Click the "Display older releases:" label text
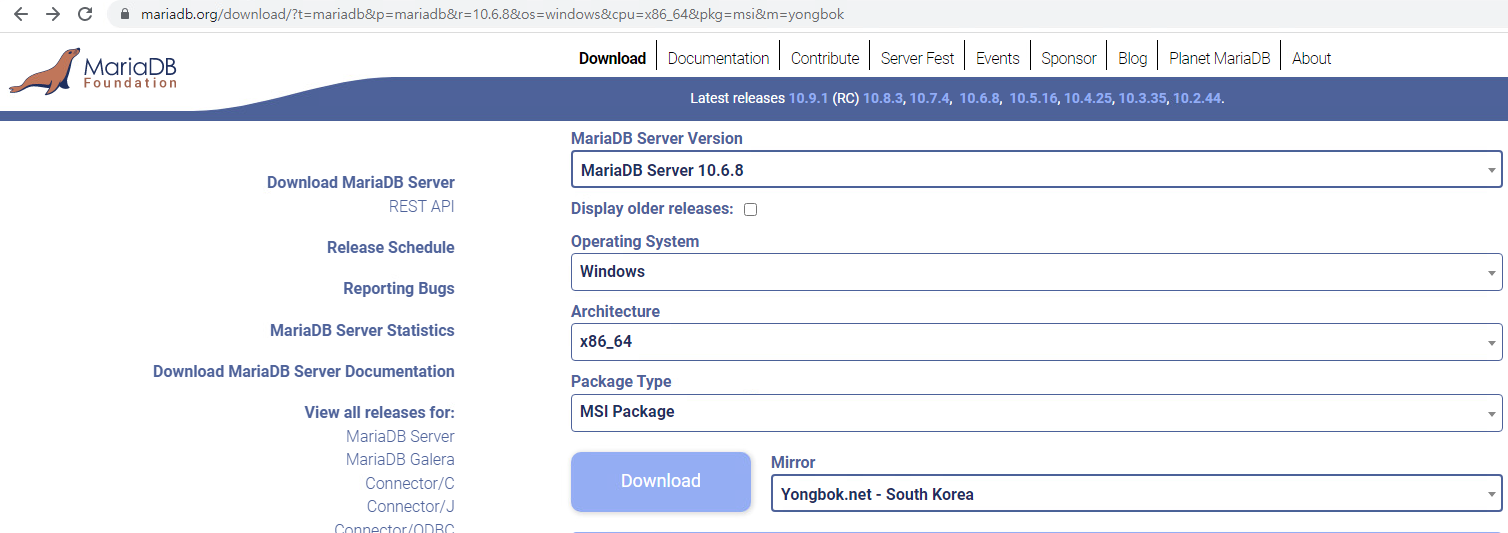 point(652,209)
